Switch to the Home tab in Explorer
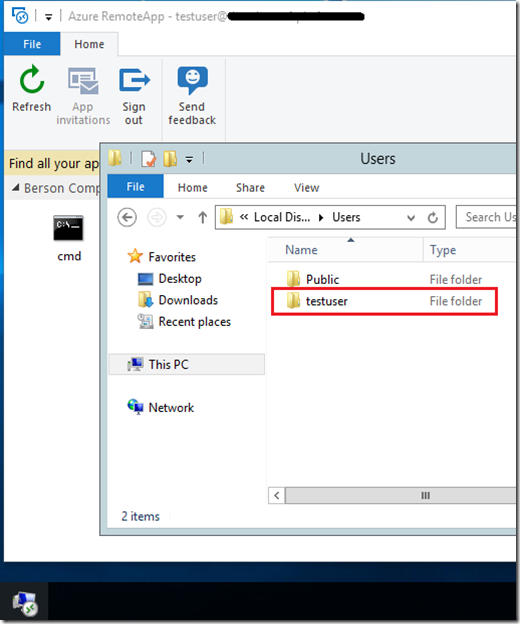 click(193, 187)
